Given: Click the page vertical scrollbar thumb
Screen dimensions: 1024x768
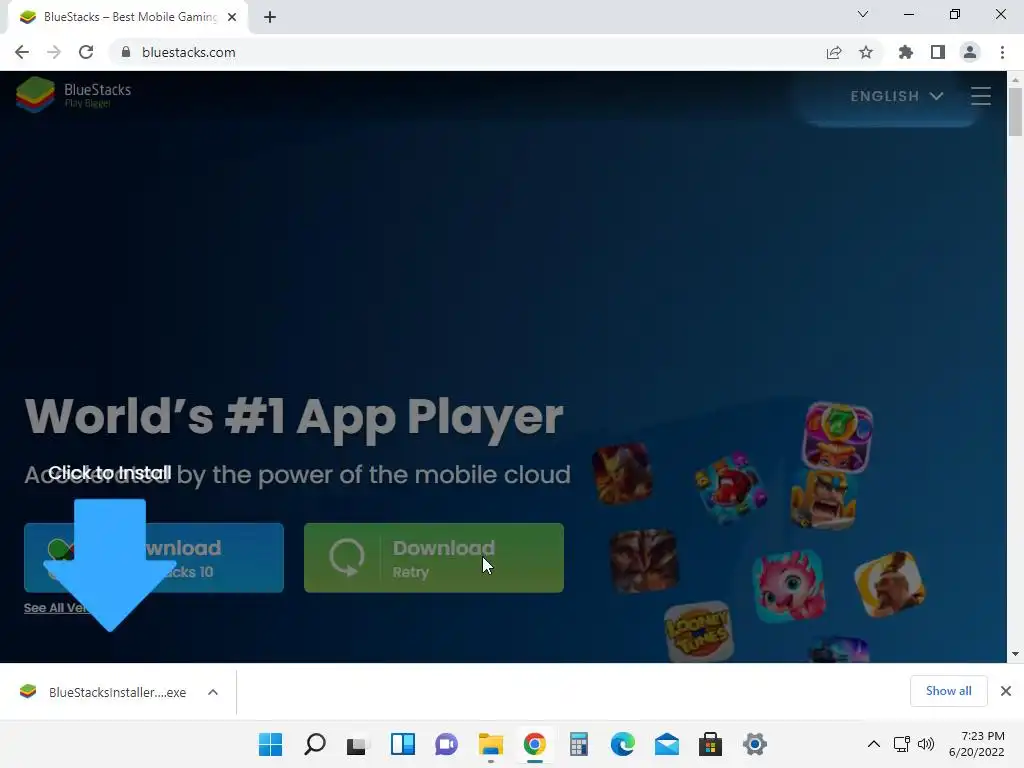Looking at the screenshot, I should [1015, 111].
